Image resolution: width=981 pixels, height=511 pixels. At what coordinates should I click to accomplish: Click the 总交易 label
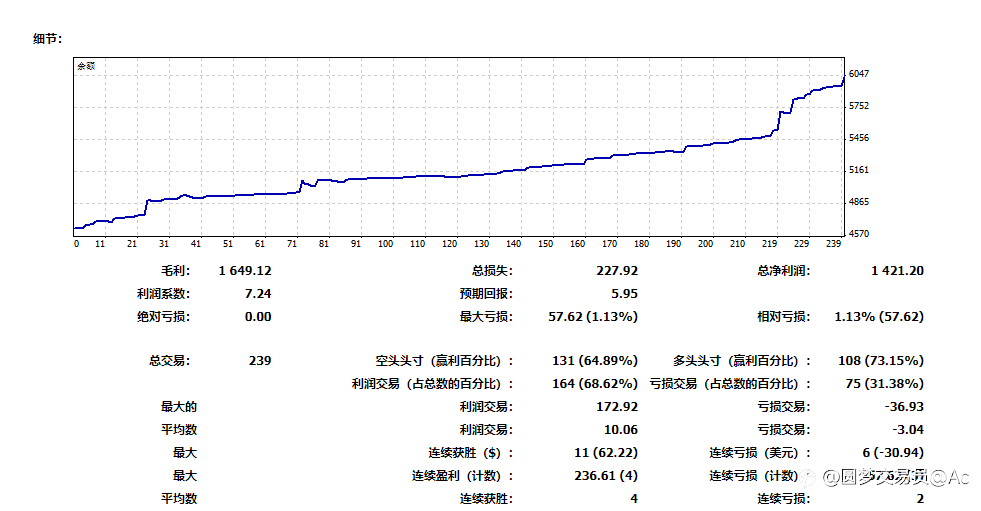pyautogui.click(x=170, y=361)
